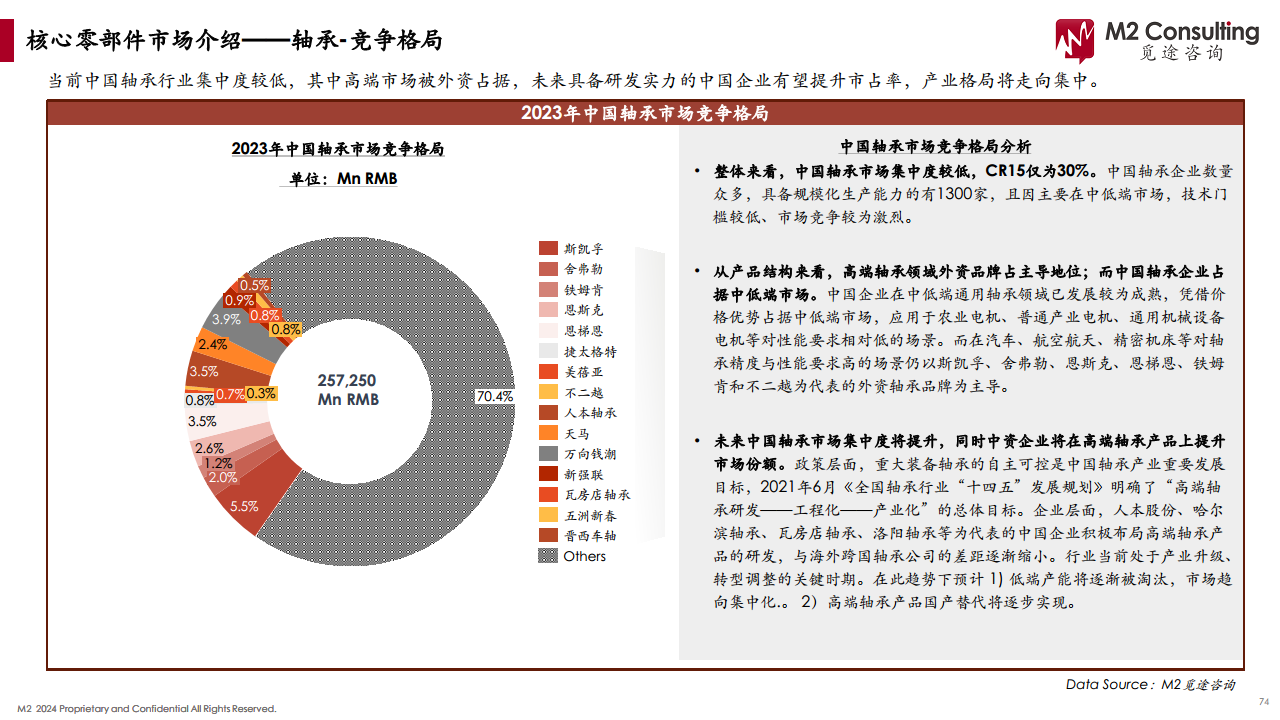Select the 晋西车轴 legend label
This screenshot has width=1280, height=720.
click(x=590, y=535)
